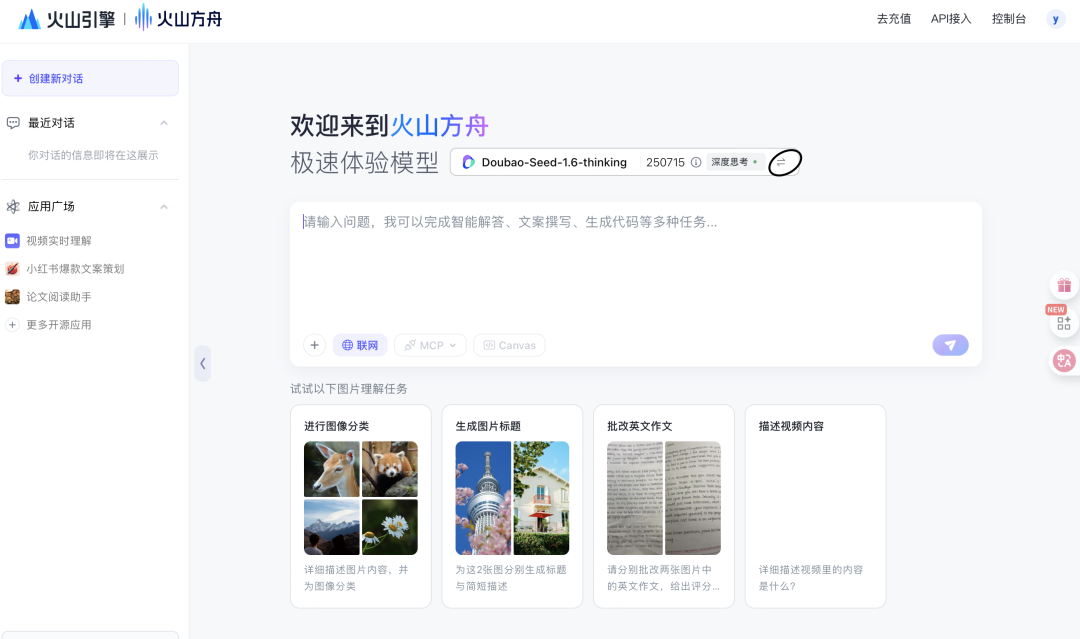
Task: Click the 创建新对话 button
Action: 90,78
